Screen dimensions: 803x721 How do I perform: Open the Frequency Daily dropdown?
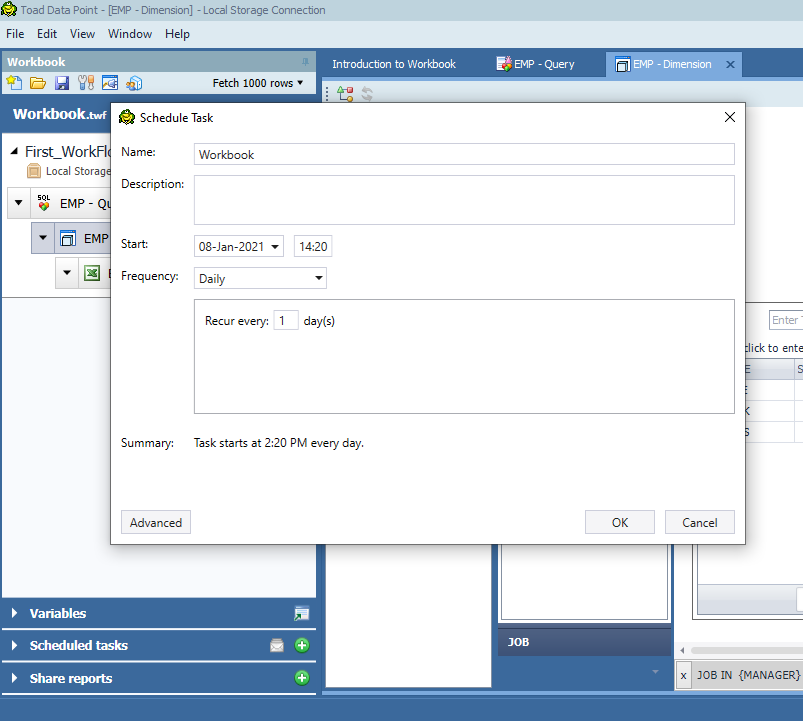pos(319,278)
